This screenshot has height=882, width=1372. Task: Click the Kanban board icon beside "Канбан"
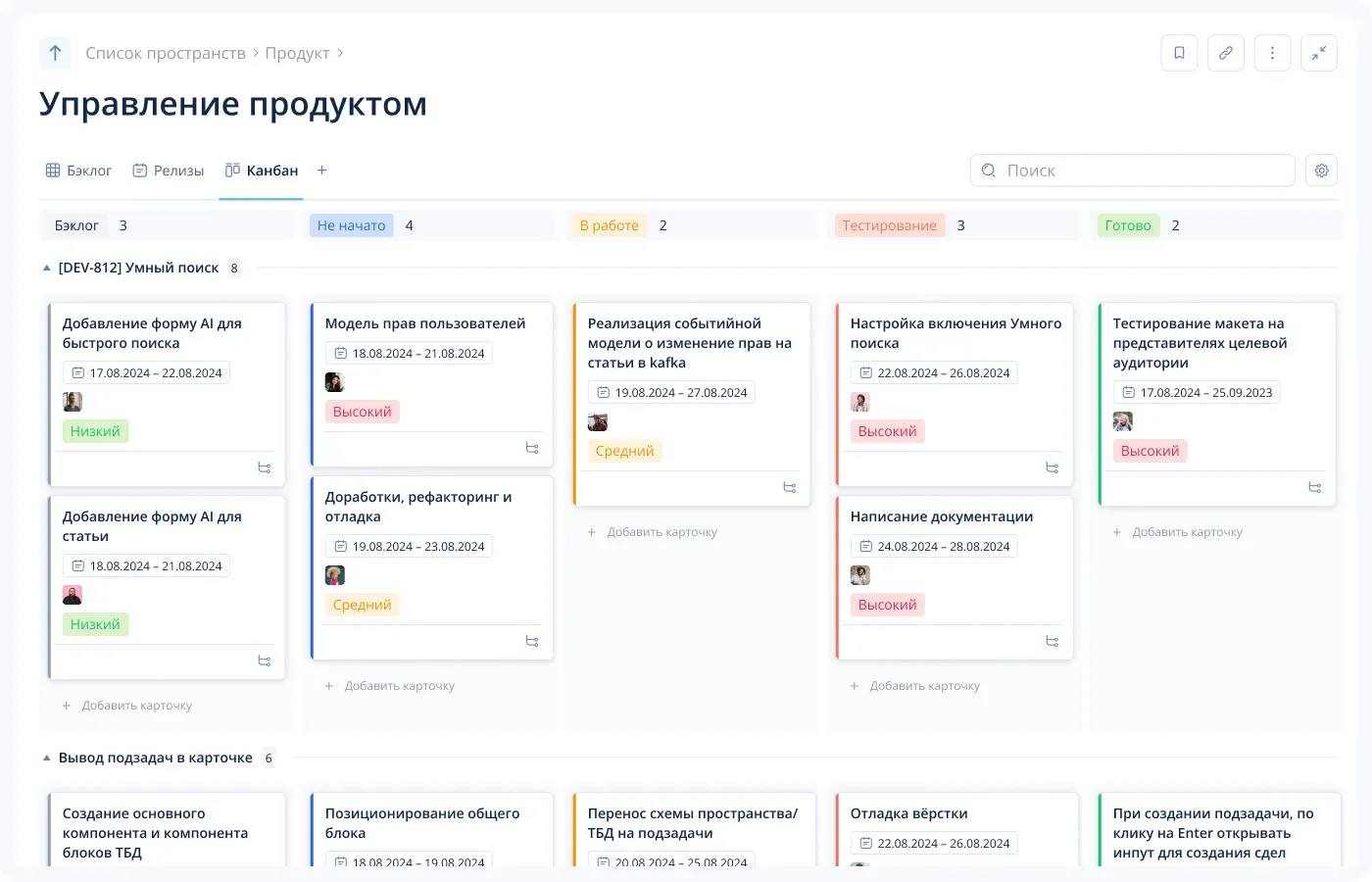(230, 169)
